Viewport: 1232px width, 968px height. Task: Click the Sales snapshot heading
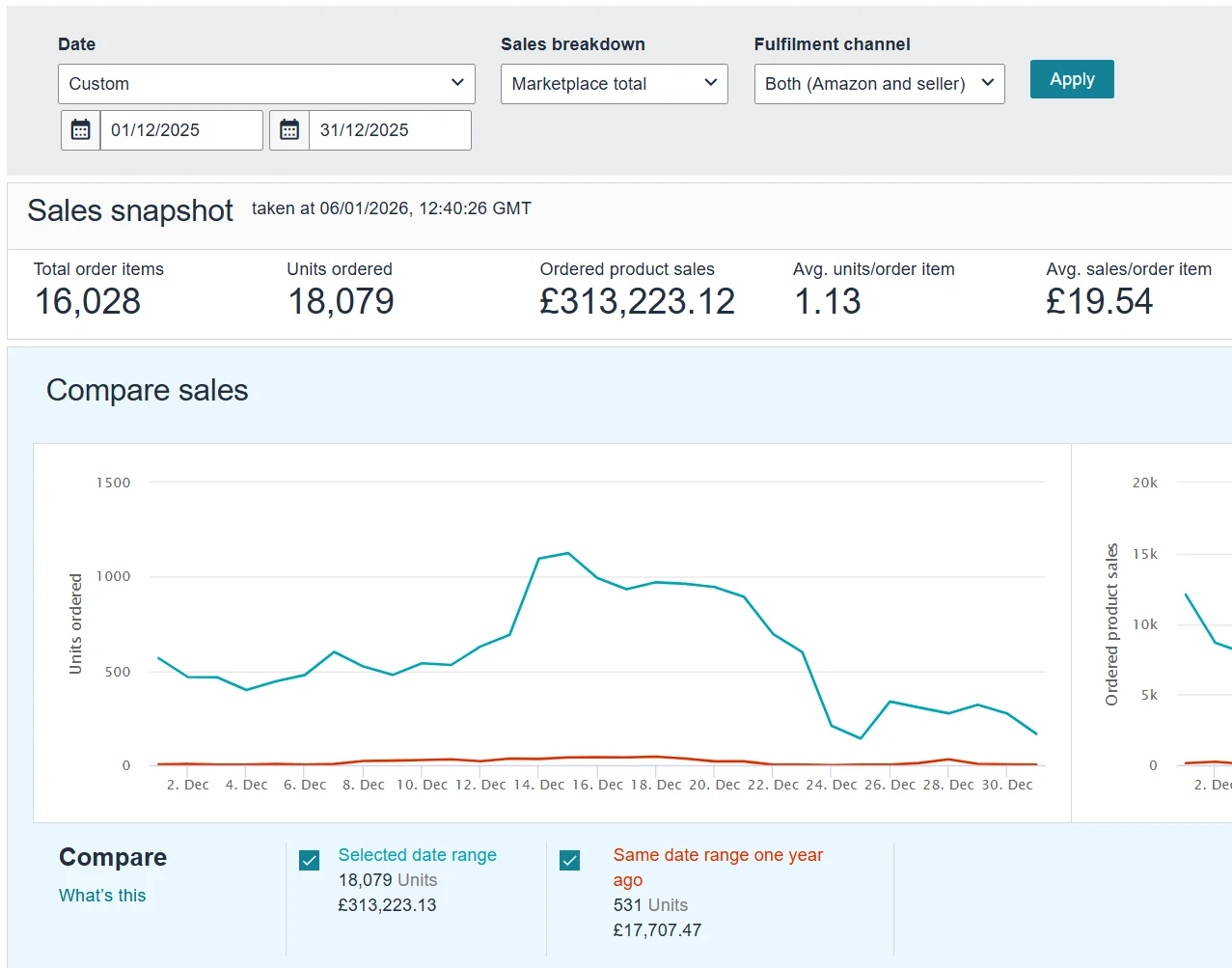[130, 210]
